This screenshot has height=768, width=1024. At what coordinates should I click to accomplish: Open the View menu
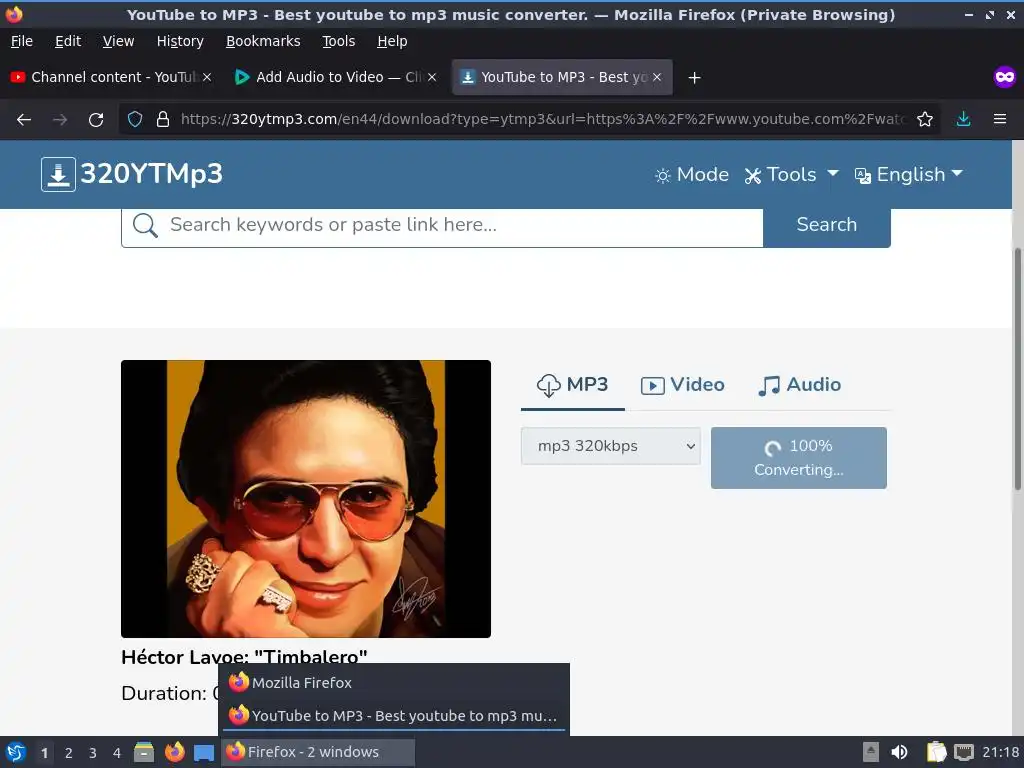pos(118,41)
